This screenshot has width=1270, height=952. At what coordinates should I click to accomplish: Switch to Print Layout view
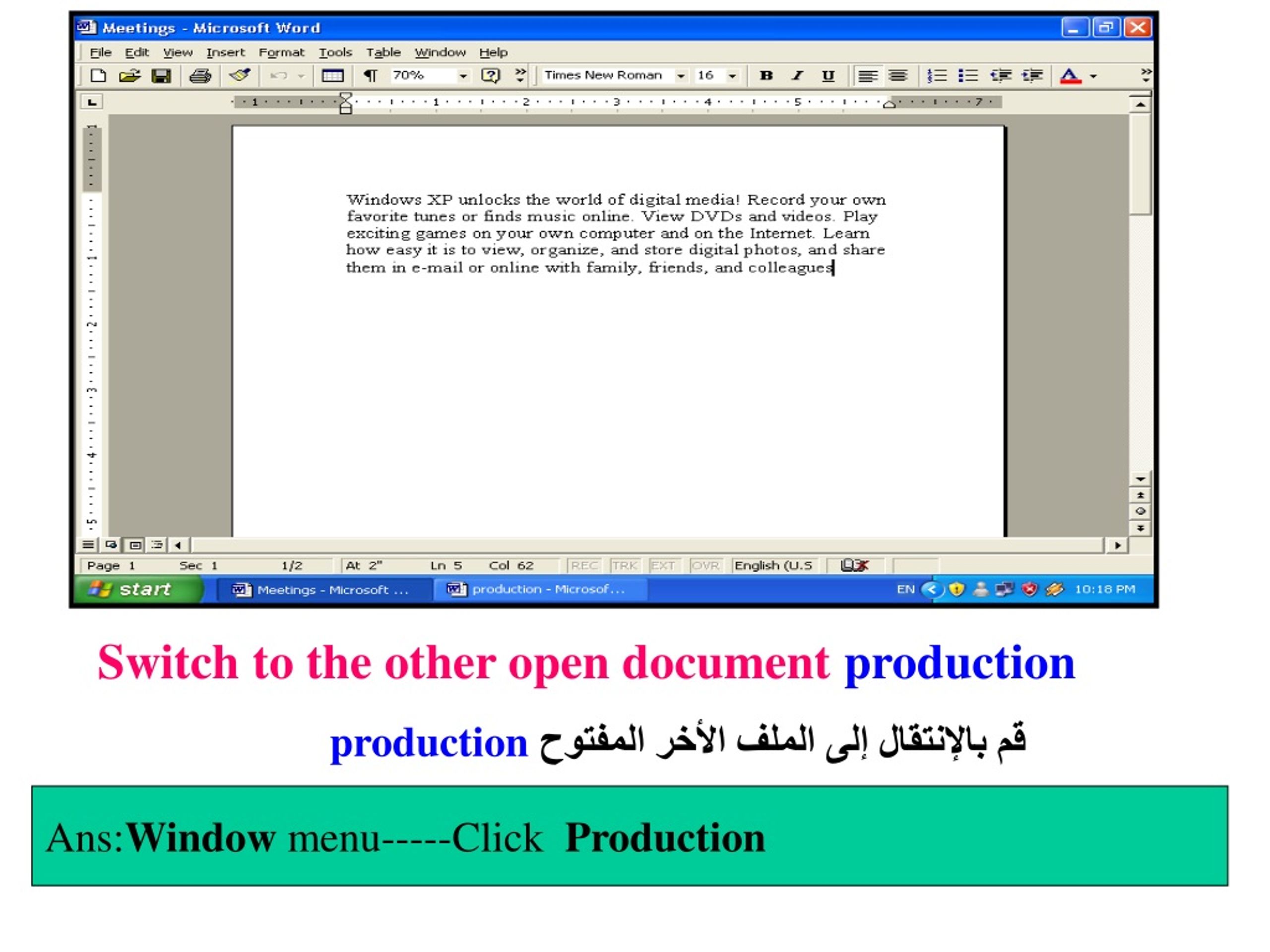click(x=135, y=544)
